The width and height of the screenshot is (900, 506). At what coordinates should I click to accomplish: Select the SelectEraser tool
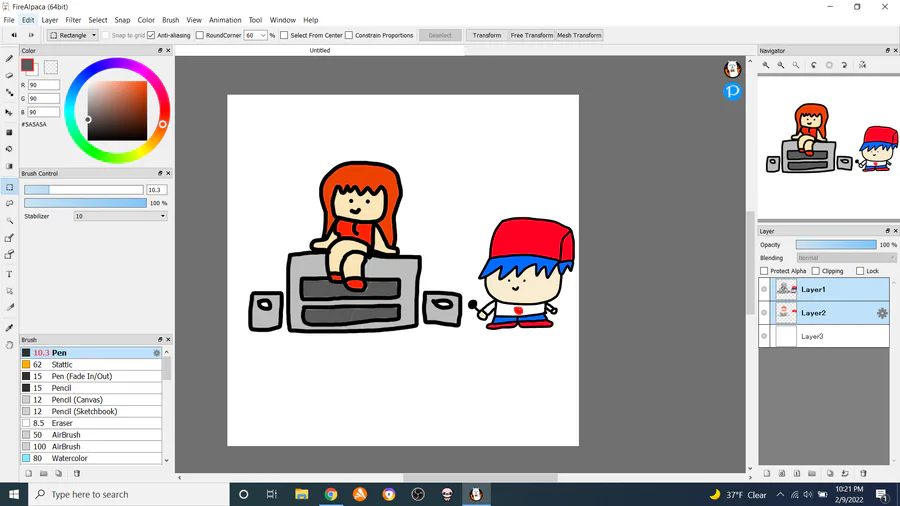pyautogui.click(x=9, y=255)
